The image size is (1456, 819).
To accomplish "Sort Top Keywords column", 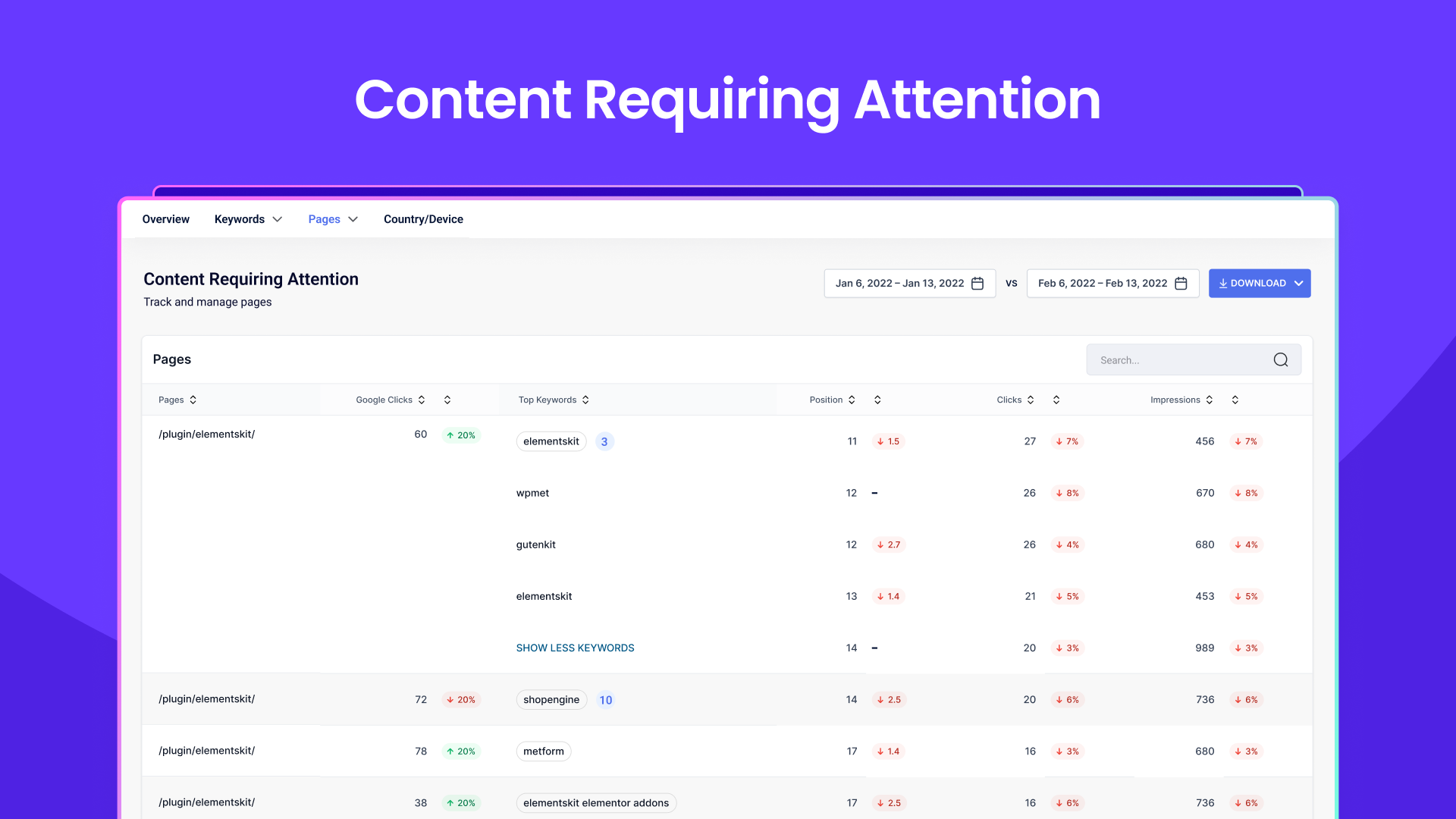I will pos(585,400).
